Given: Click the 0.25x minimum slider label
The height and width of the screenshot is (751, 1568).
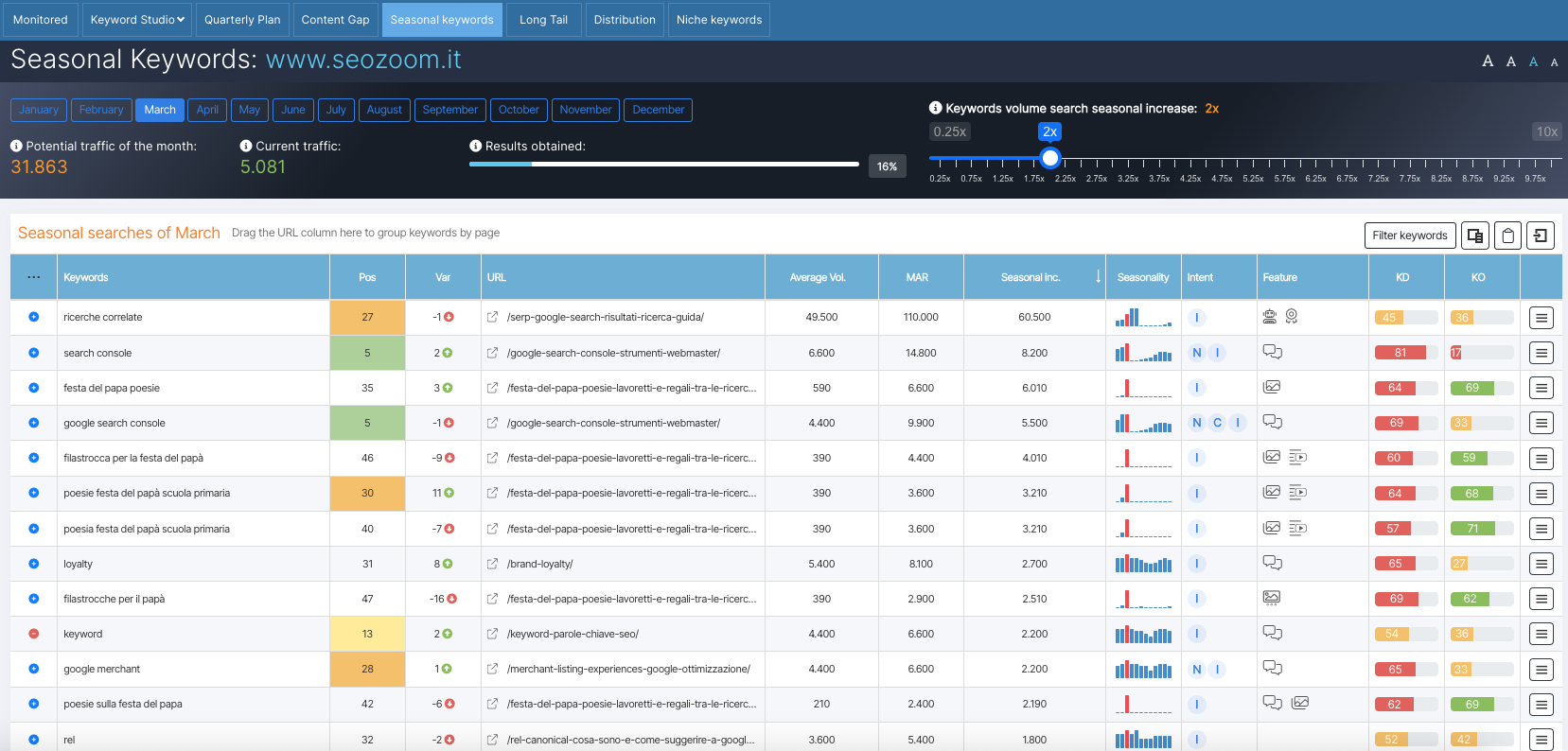Looking at the screenshot, I should pos(949,131).
